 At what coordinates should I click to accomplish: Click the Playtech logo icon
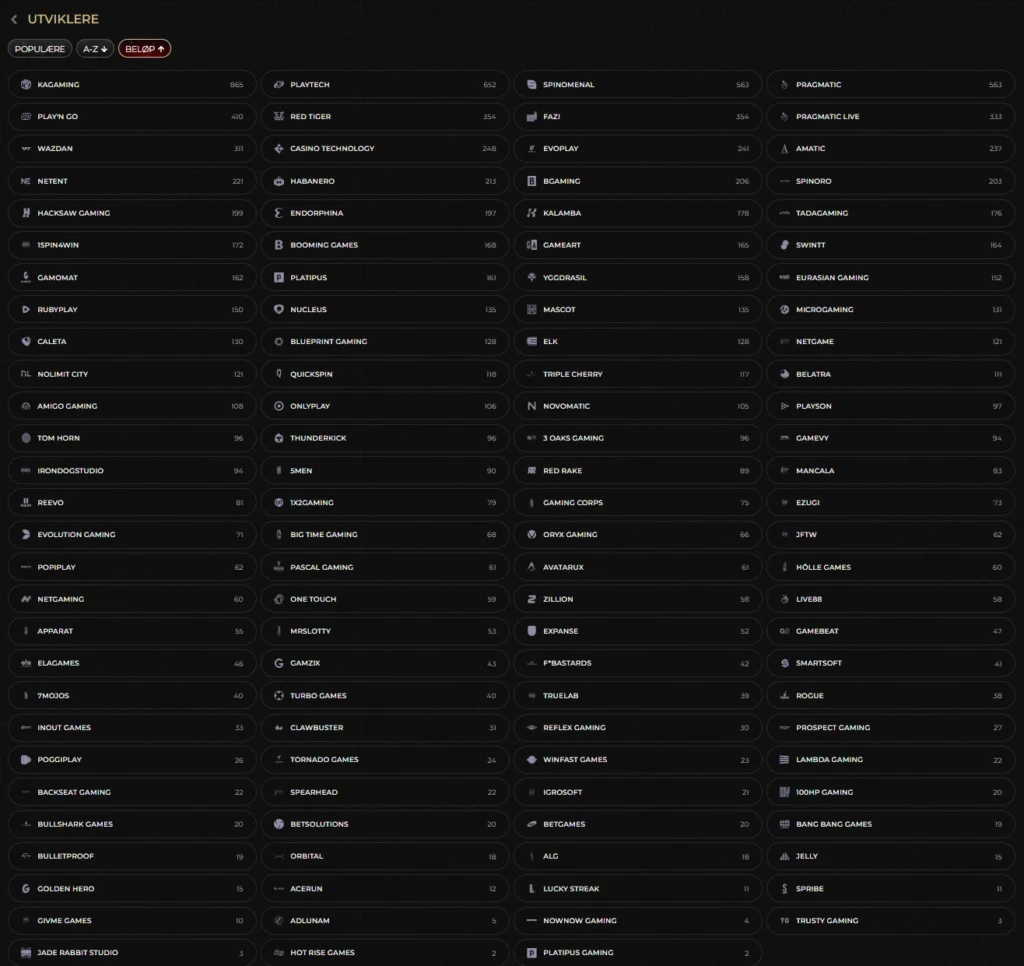(279, 85)
